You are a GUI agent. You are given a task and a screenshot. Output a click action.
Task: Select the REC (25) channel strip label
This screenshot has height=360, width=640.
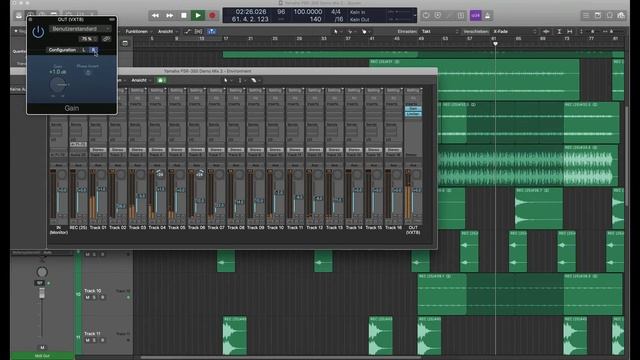click(78, 228)
